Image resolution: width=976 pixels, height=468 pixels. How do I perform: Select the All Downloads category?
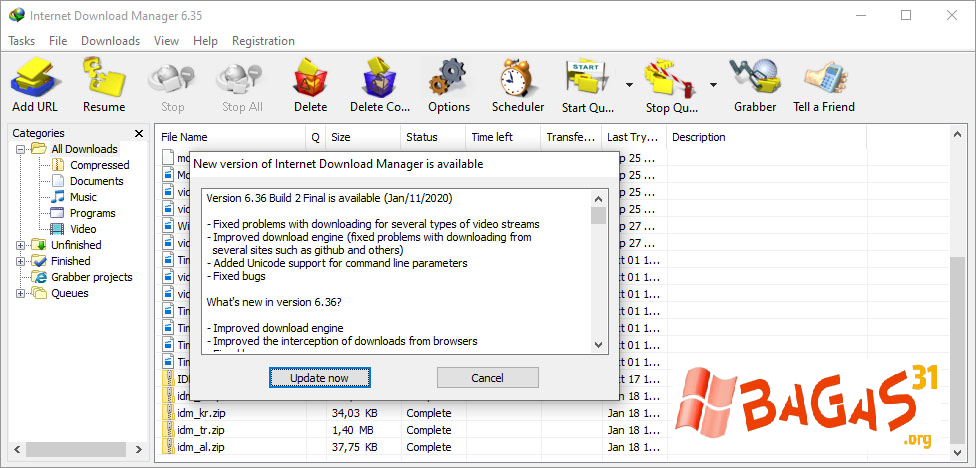coord(84,149)
